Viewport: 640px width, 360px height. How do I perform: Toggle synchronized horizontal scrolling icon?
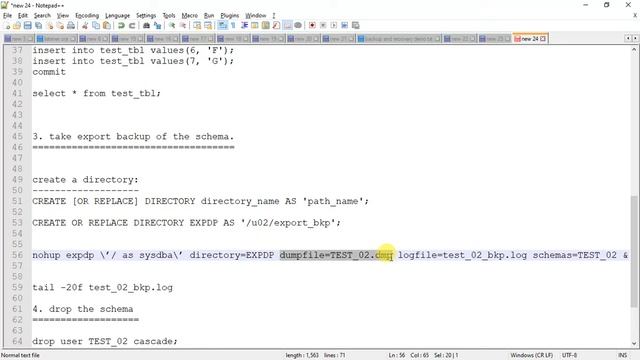(x=208, y=25)
